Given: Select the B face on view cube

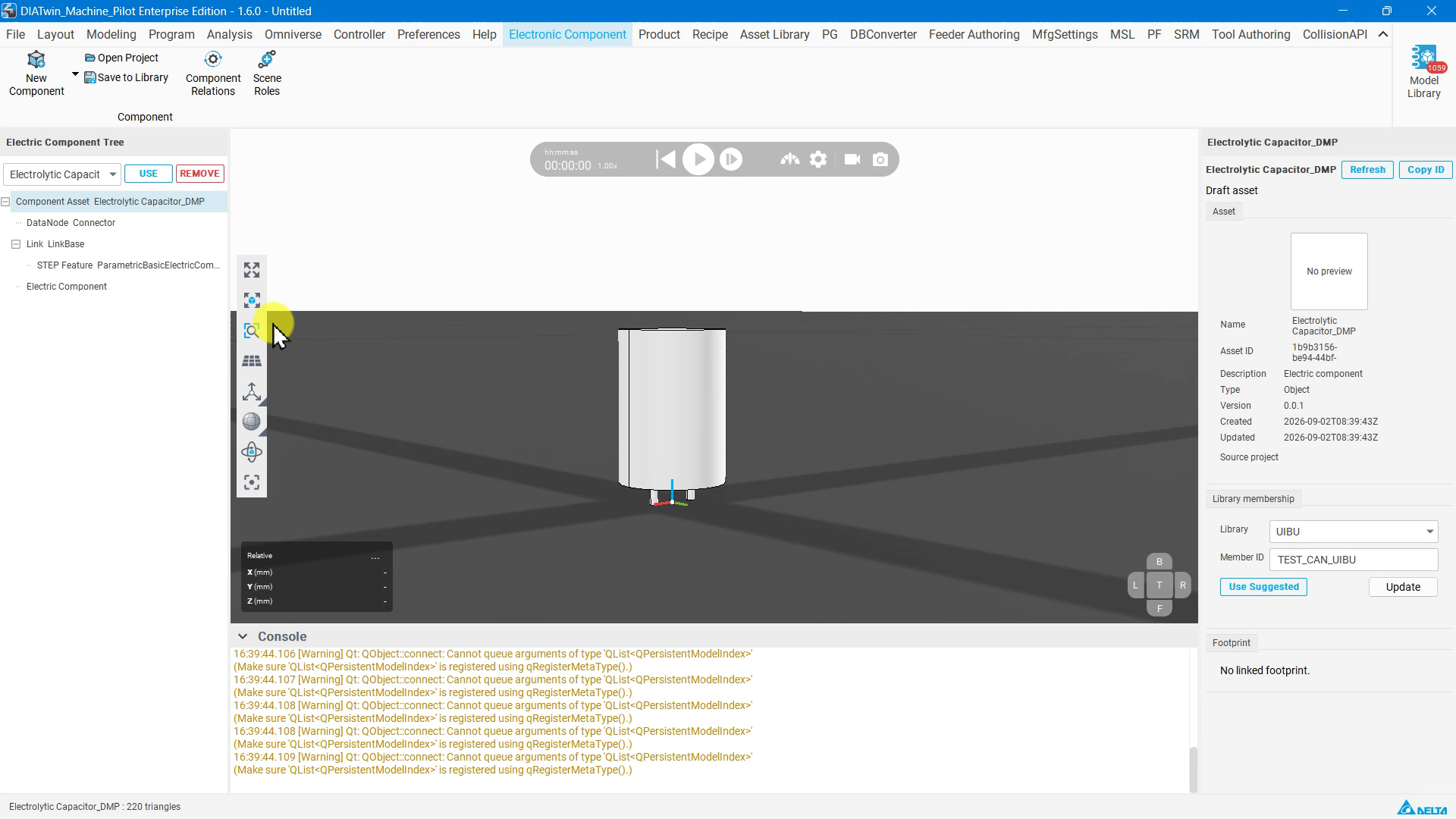Looking at the screenshot, I should 1159,562.
